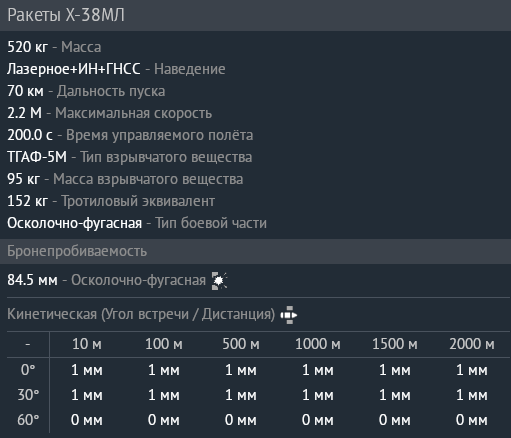The image size is (511, 438).
Task: Click the '70 км' launch range value
Action: [x=25, y=91]
